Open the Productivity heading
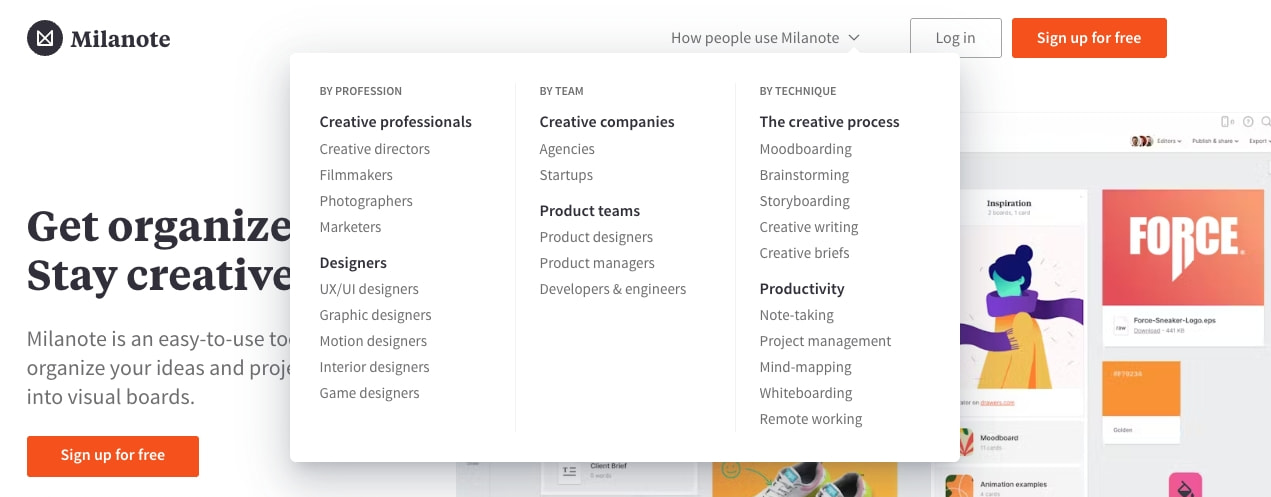The height and width of the screenshot is (497, 1271). pos(802,289)
